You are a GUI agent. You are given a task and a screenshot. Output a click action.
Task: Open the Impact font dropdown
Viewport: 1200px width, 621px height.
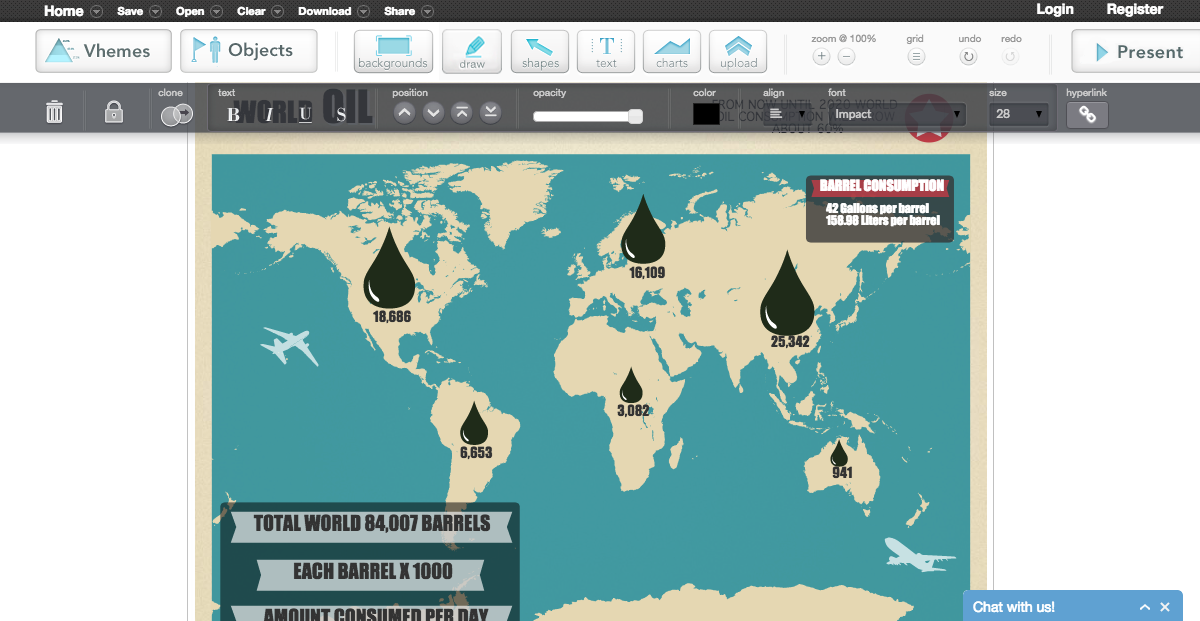pyautogui.click(x=897, y=114)
